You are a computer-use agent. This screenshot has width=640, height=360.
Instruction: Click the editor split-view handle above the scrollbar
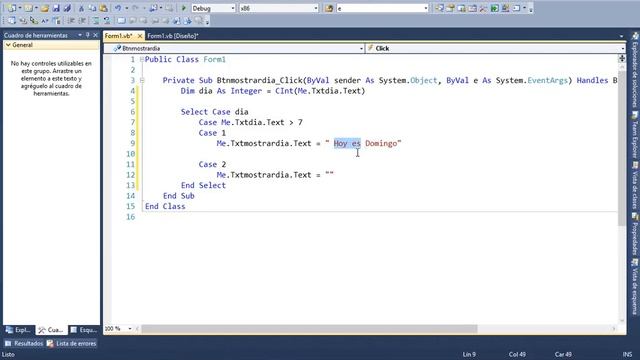(x=622, y=59)
